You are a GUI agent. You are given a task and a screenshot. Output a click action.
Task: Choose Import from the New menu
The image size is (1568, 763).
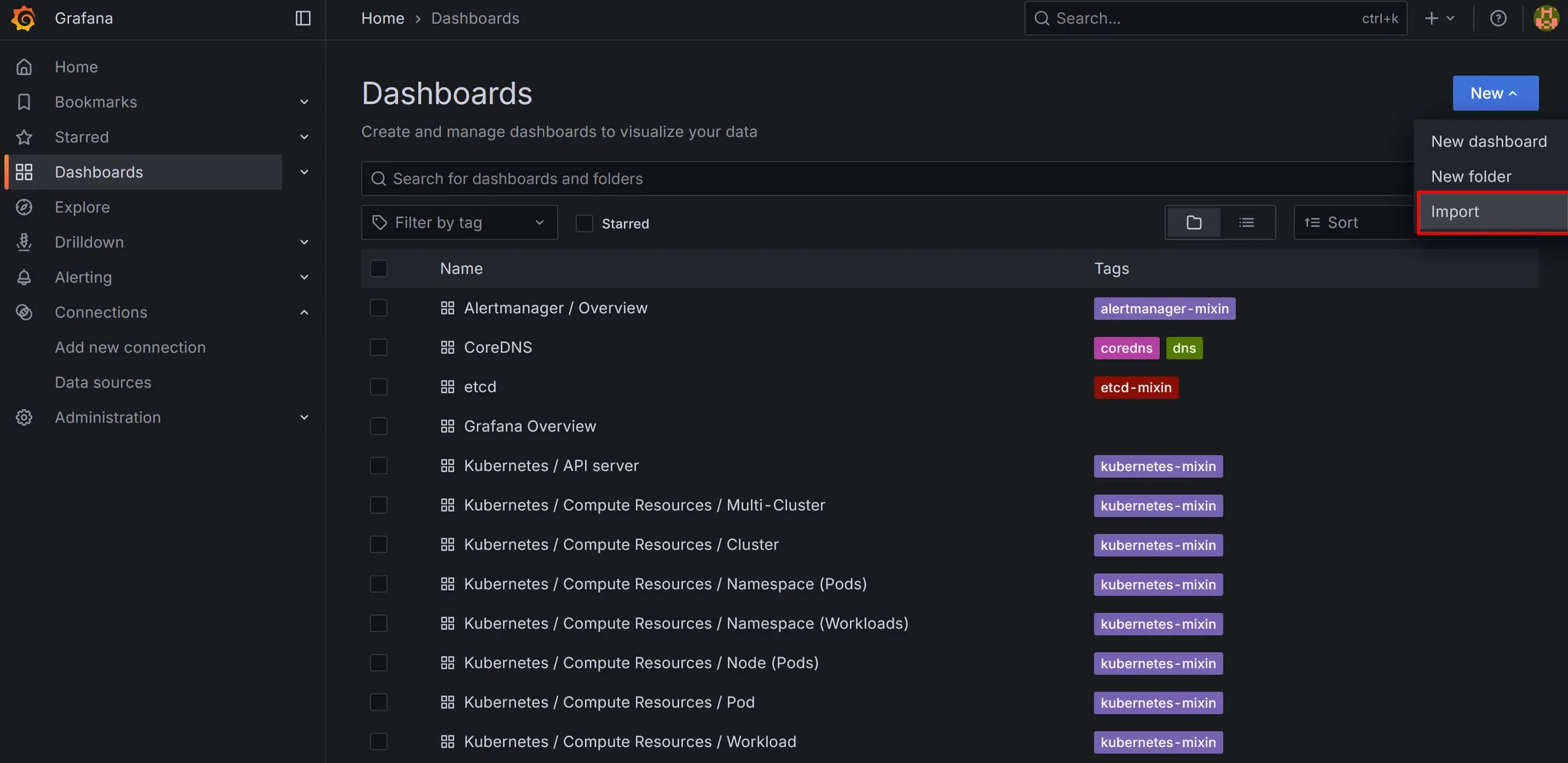click(1455, 212)
